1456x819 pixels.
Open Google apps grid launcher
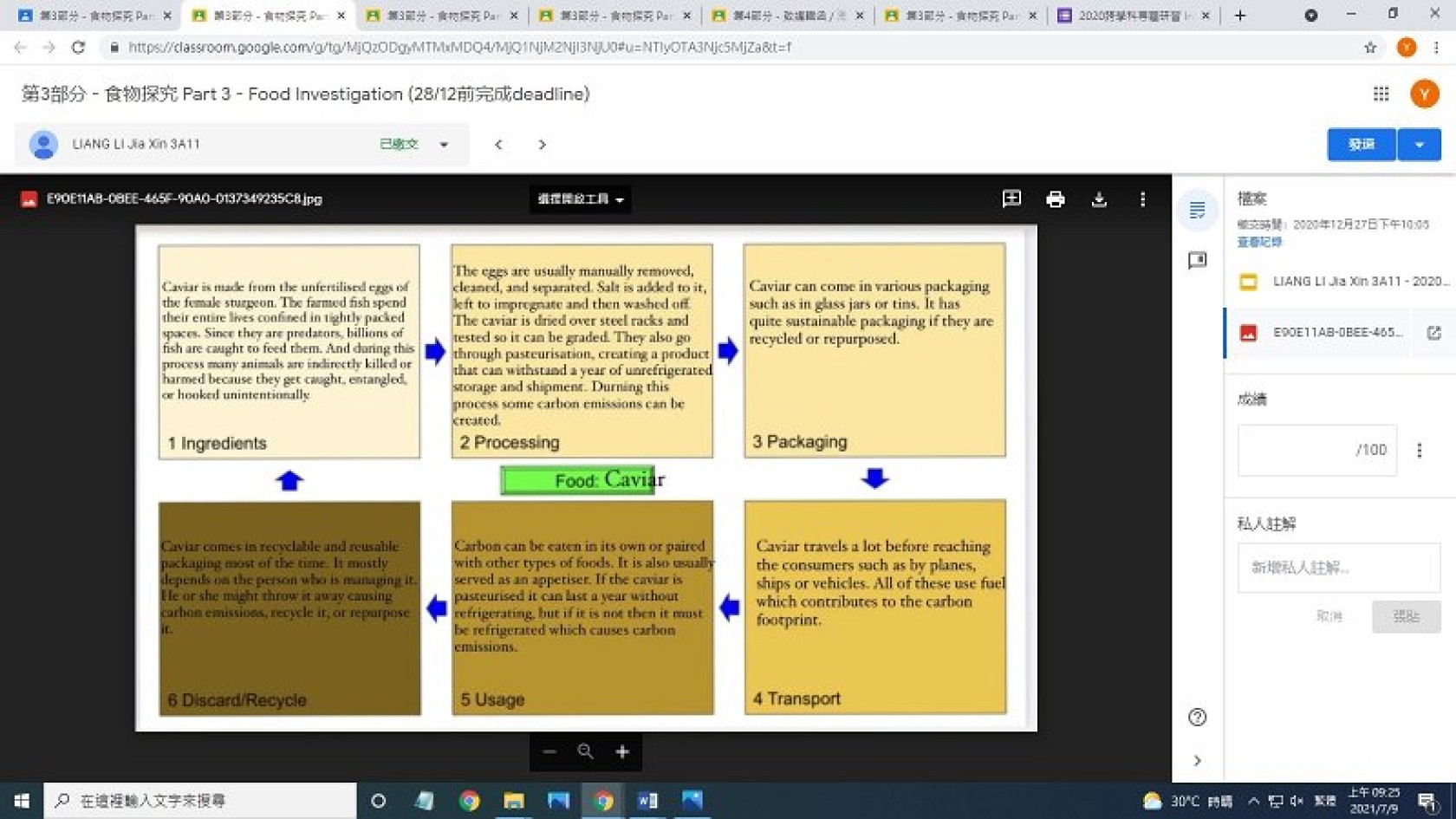point(1381,94)
